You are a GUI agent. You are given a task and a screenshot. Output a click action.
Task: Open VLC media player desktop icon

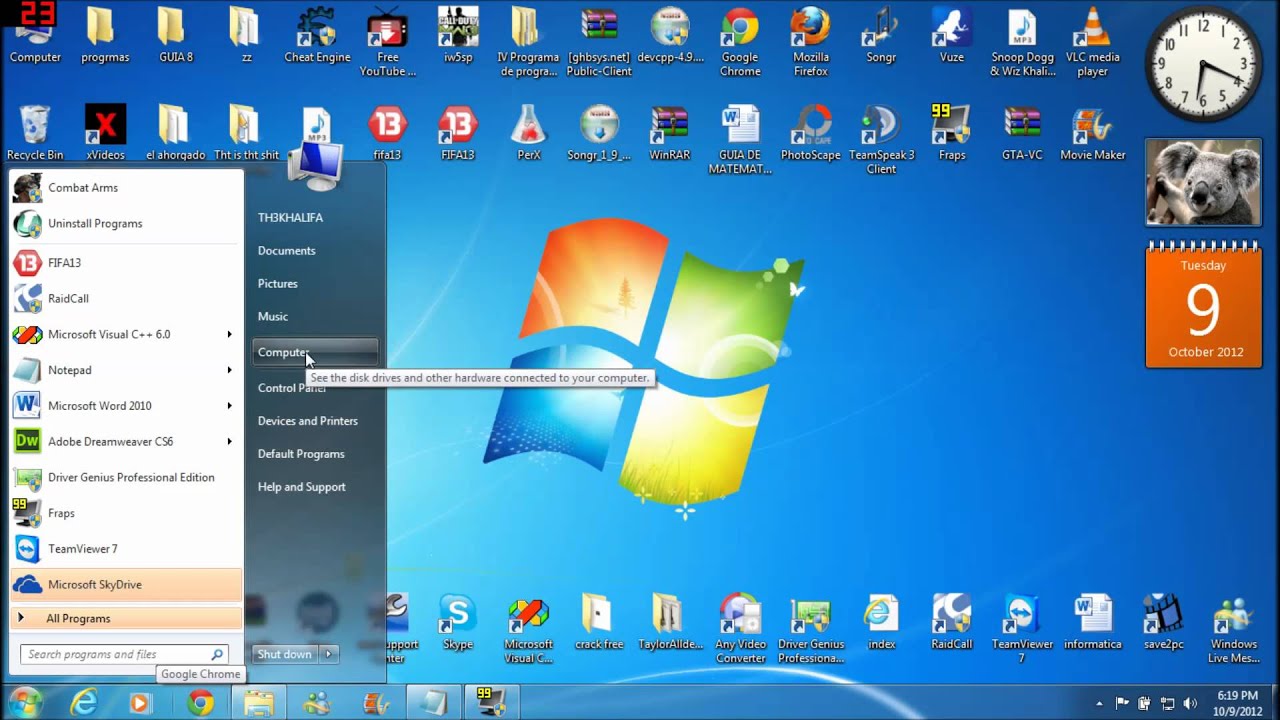pos(1092,42)
